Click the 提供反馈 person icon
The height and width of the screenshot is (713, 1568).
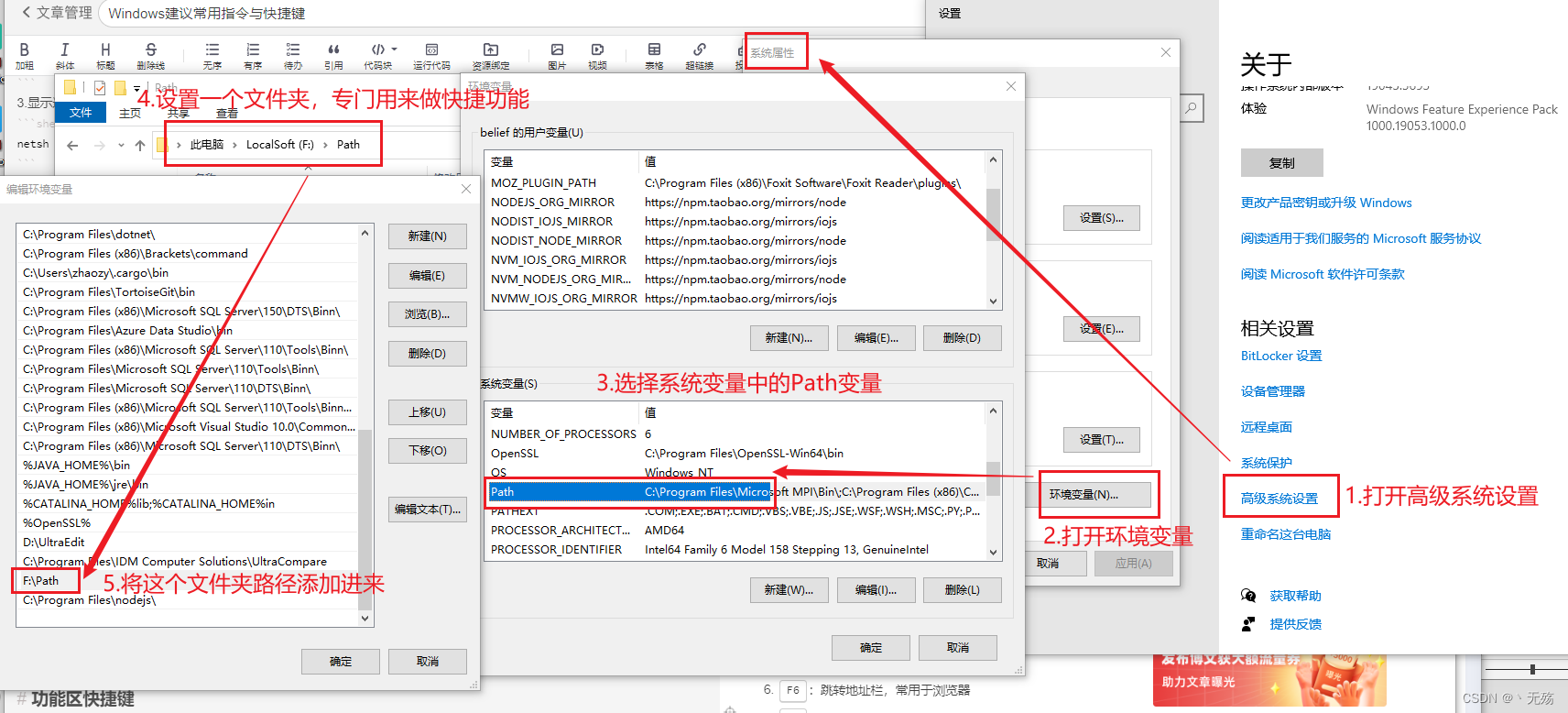1248,624
